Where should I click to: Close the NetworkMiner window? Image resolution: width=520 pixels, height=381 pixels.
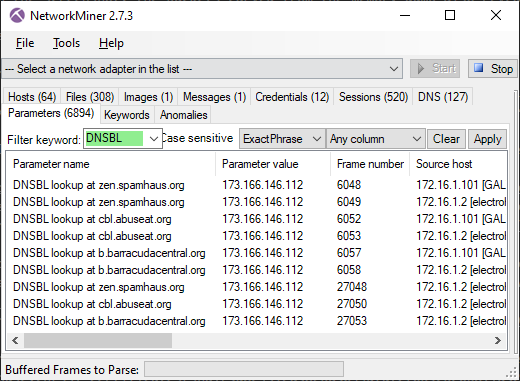[496, 15]
